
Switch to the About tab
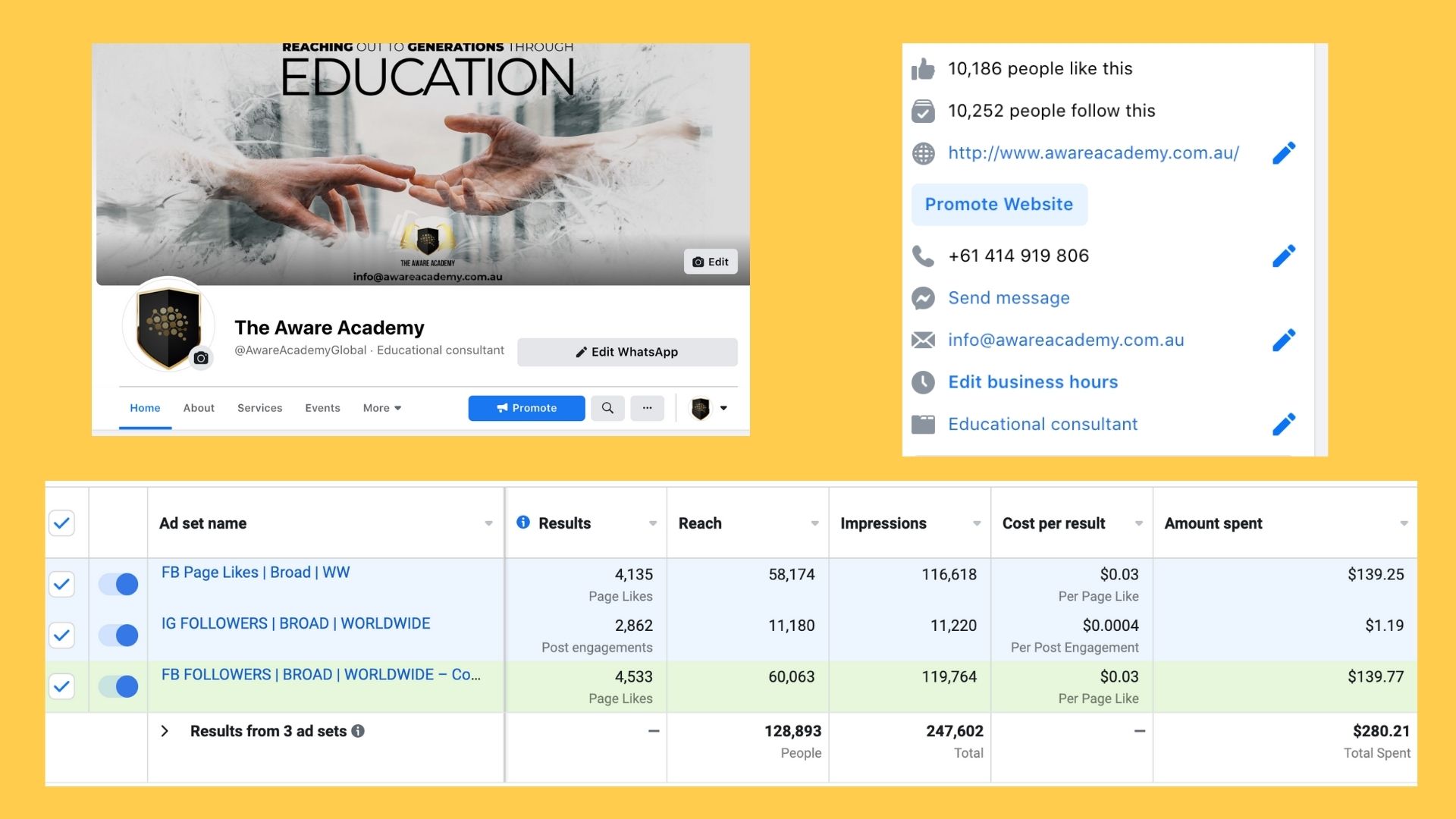(x=199, y=408)
